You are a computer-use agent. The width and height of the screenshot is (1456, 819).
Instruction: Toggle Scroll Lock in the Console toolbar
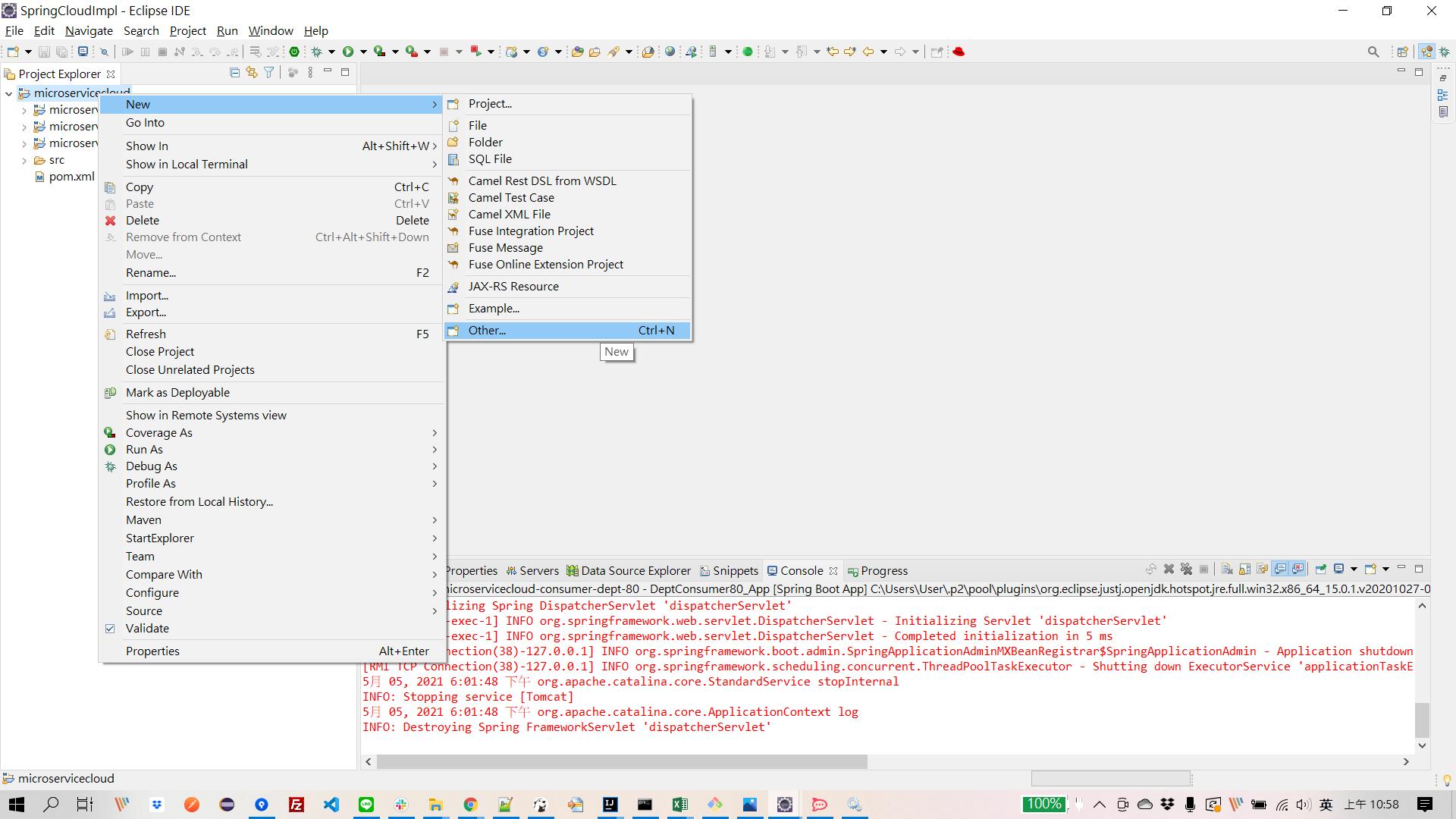coord(1244,570)
